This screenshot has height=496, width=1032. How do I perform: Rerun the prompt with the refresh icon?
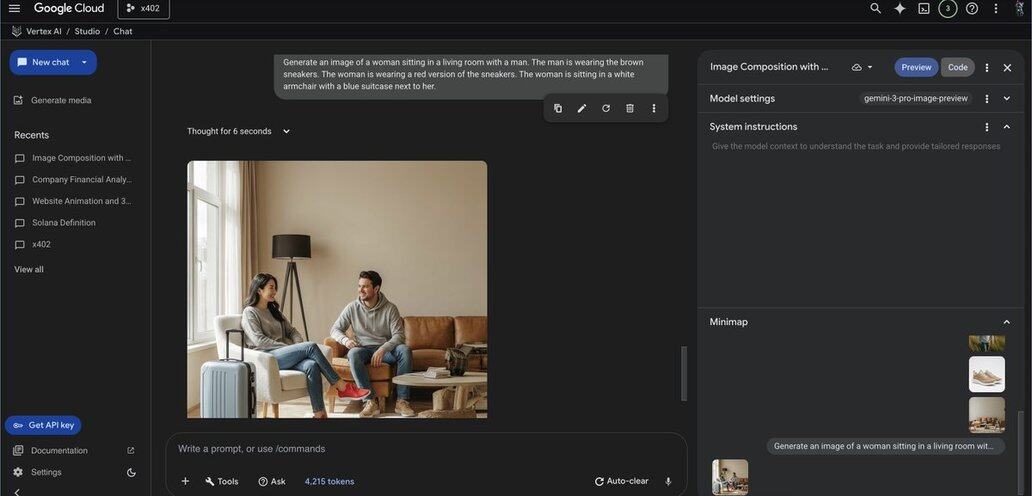coord(606,108)
